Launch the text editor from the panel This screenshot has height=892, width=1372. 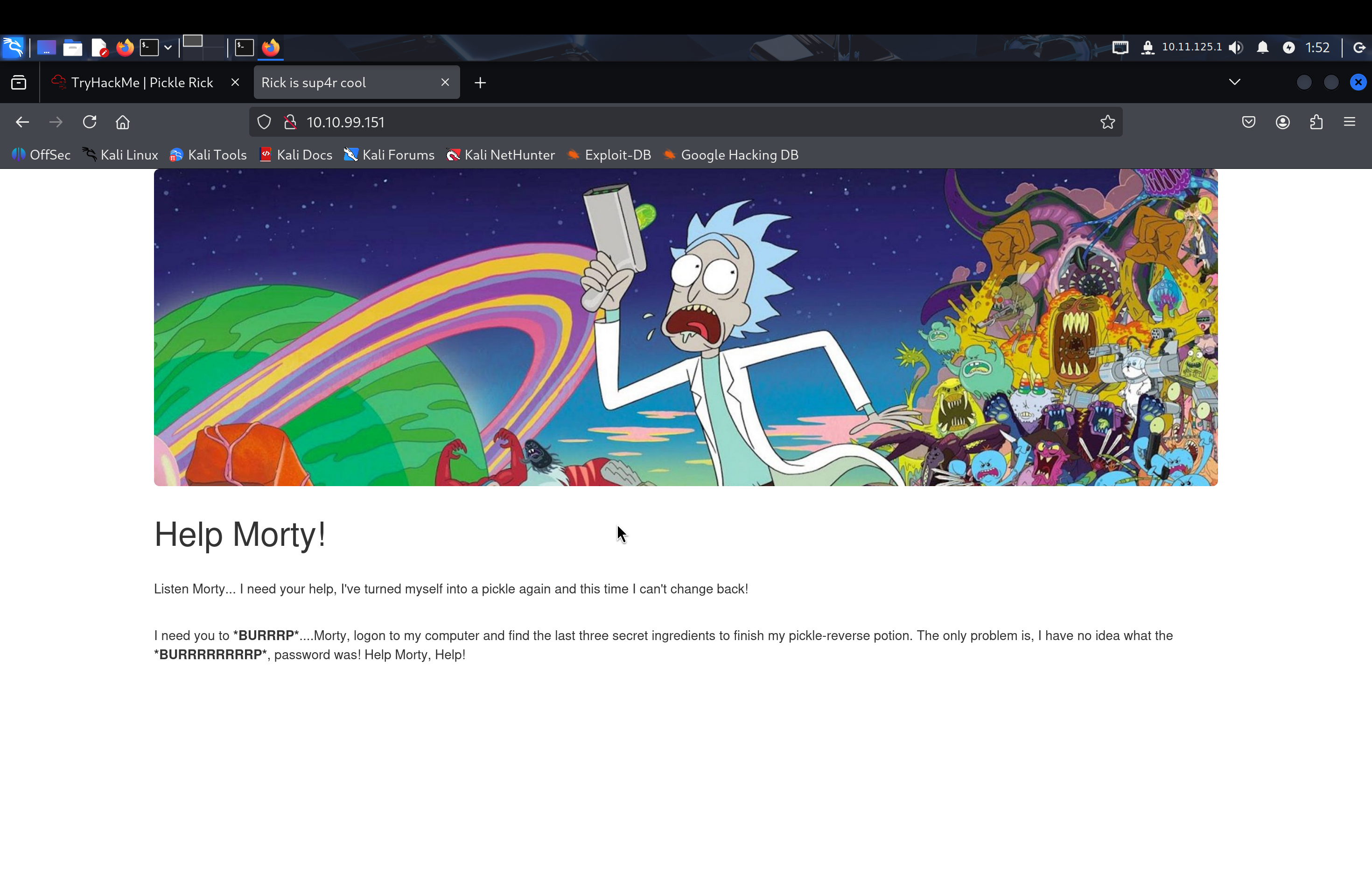(99, 48)
